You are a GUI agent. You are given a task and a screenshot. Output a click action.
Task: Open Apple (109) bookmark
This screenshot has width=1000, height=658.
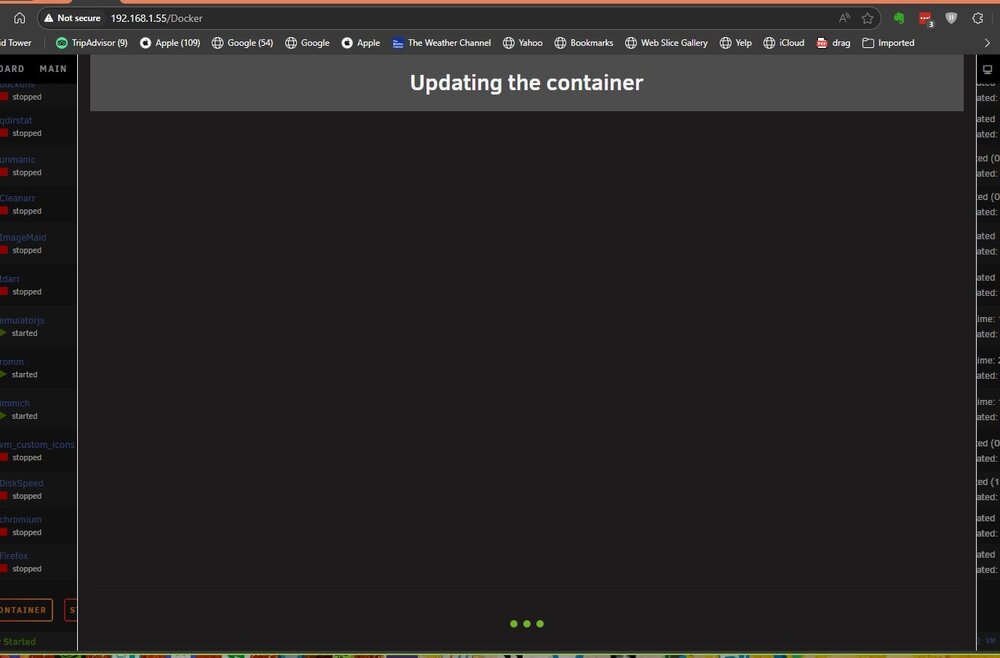click(170, 43)
